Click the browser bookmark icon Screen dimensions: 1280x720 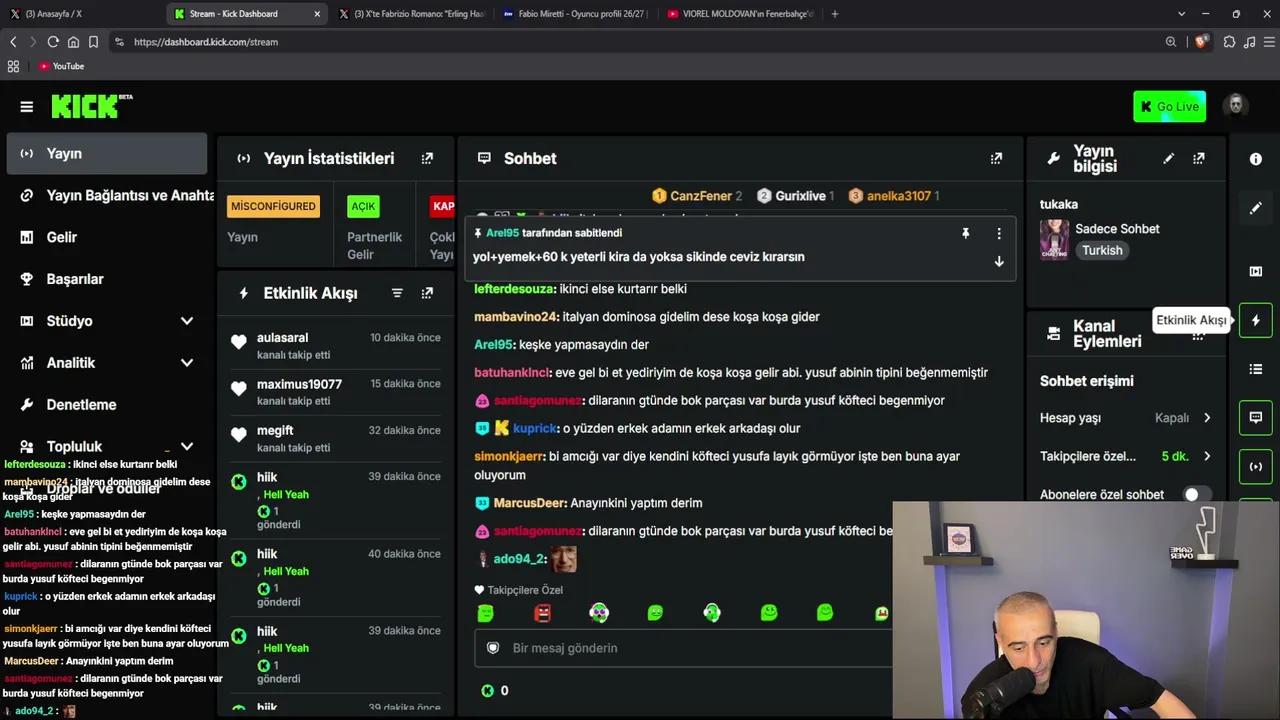point(93,42)
